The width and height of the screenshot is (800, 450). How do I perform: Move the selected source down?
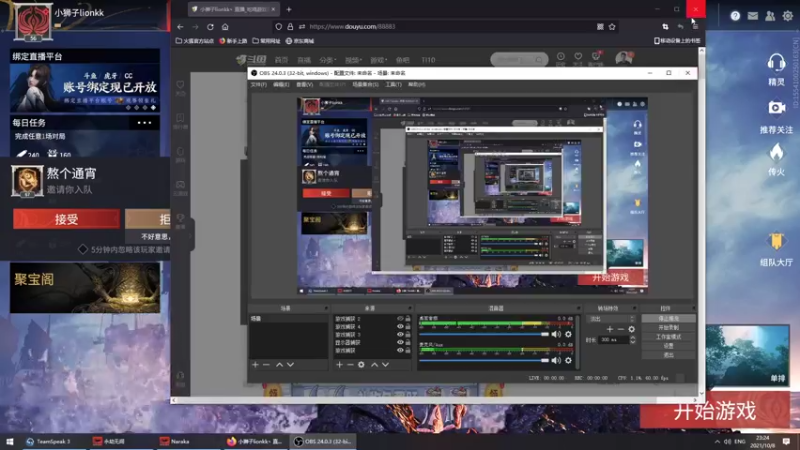click(x=386, y=365)
